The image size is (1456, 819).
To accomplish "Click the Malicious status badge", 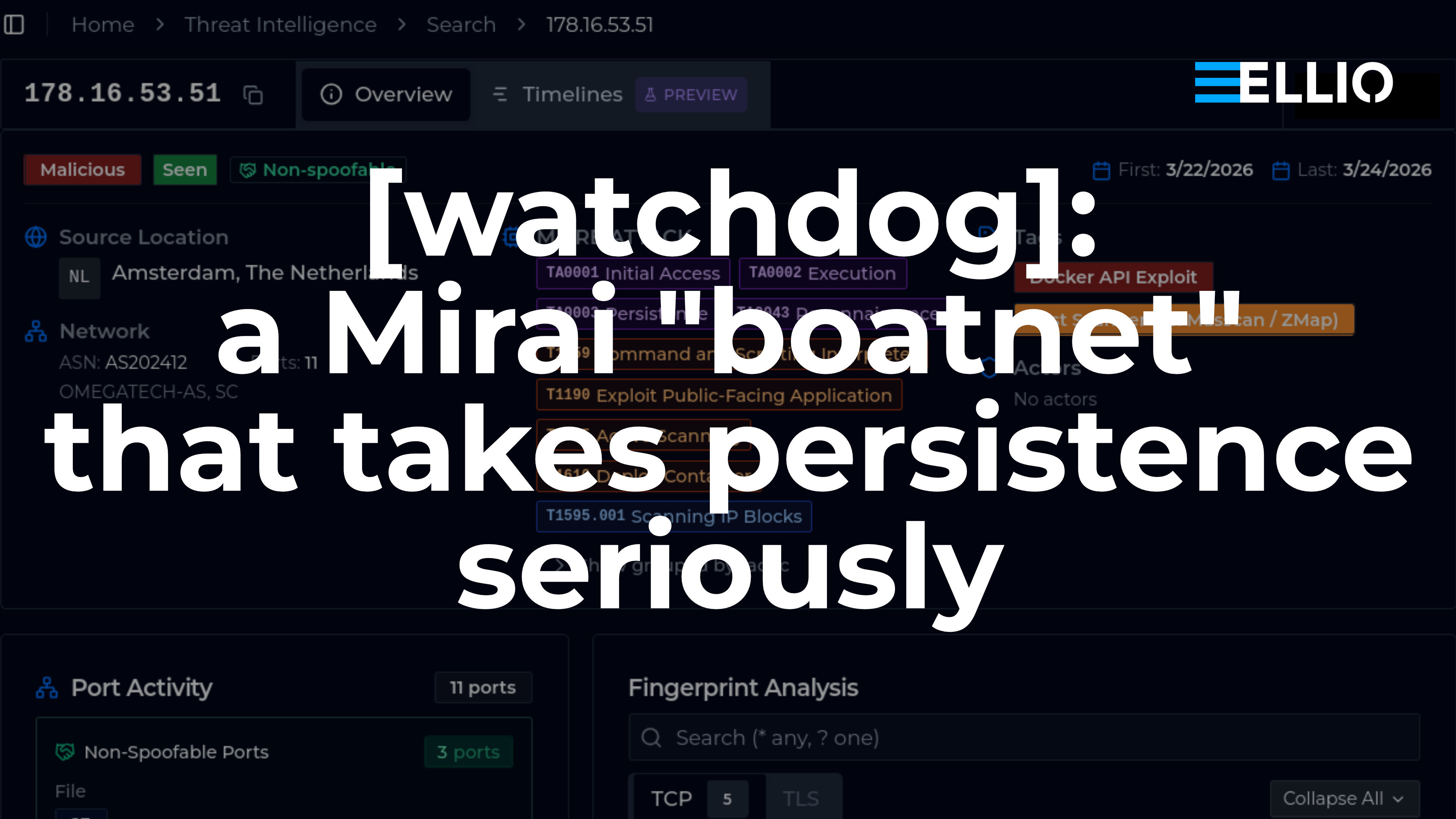I will tap(83, 169).
